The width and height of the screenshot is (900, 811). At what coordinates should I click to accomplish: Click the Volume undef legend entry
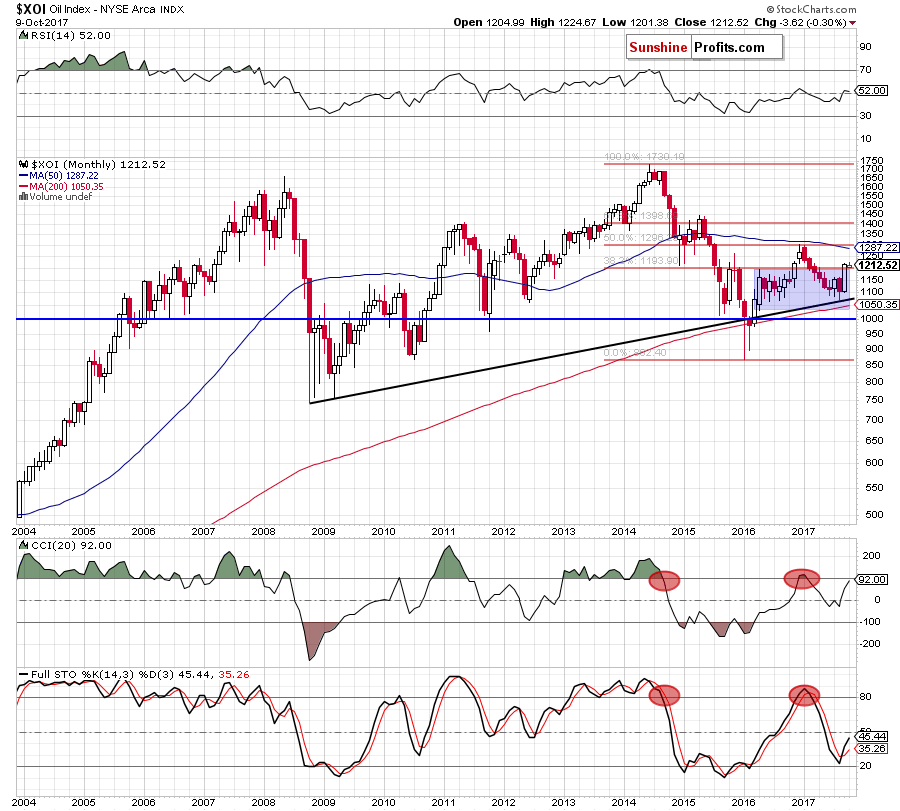(x=60, y=196)
